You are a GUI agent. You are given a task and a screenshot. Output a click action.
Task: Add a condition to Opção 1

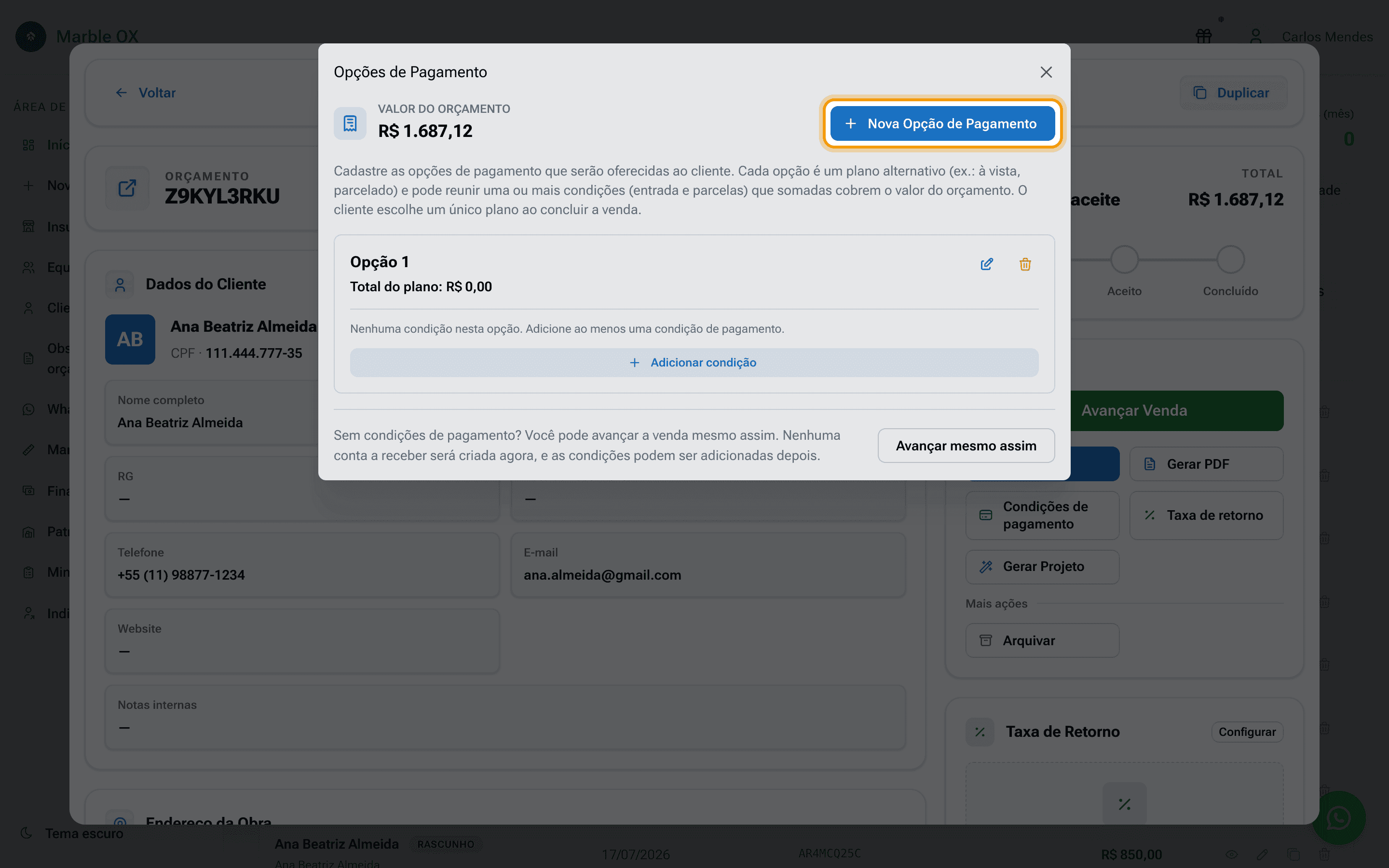point(694,362)
